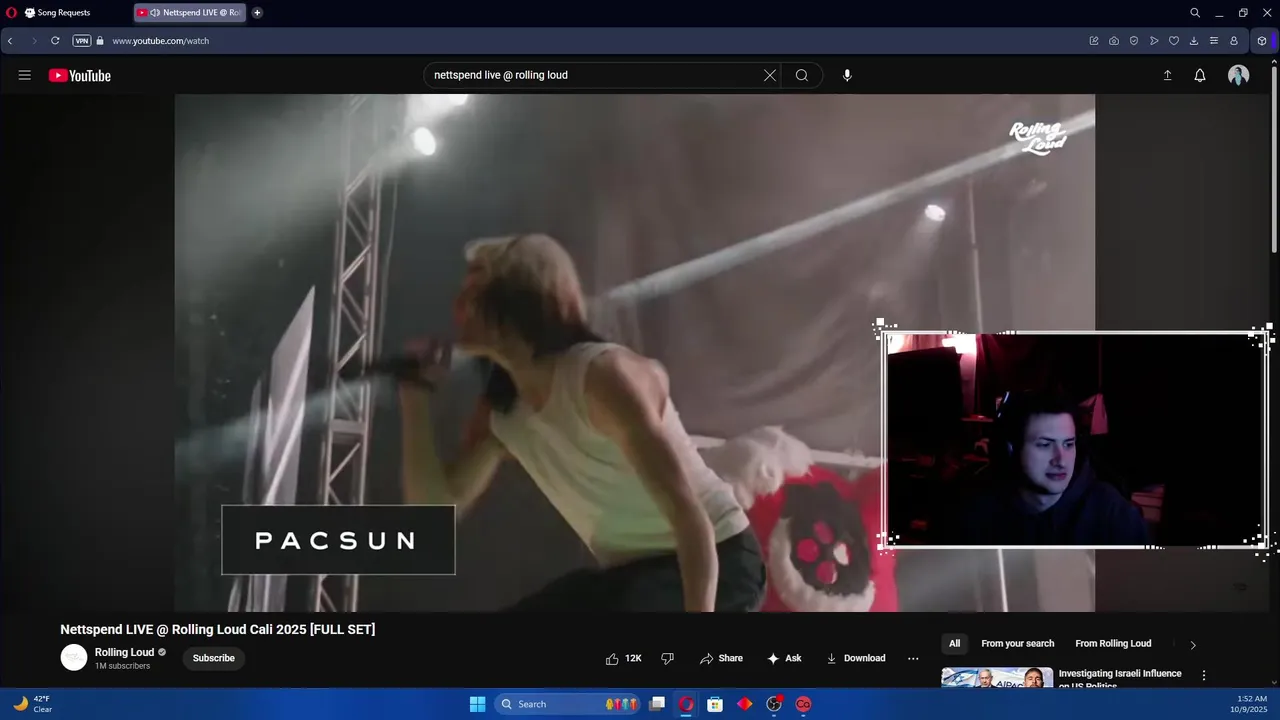
Task: Add page to bookmarks heart icon
Action: point(1174,41)
